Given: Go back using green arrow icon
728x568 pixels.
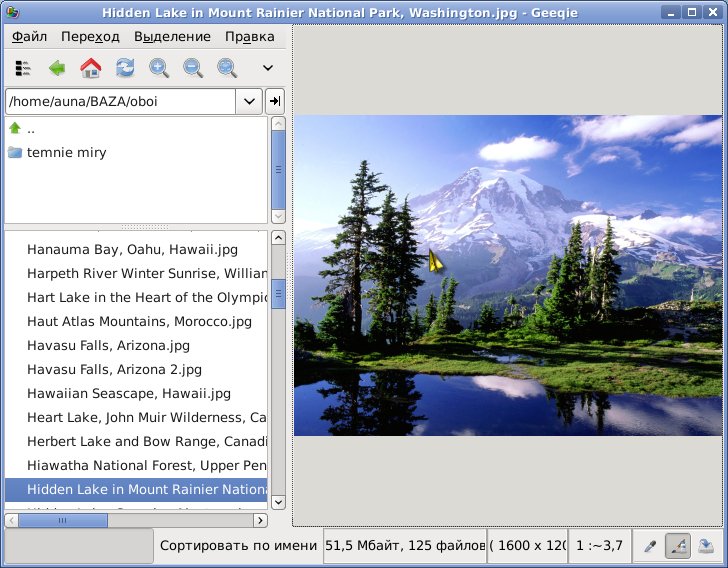Looking at the screenshot, I should [x=57, y=68].
